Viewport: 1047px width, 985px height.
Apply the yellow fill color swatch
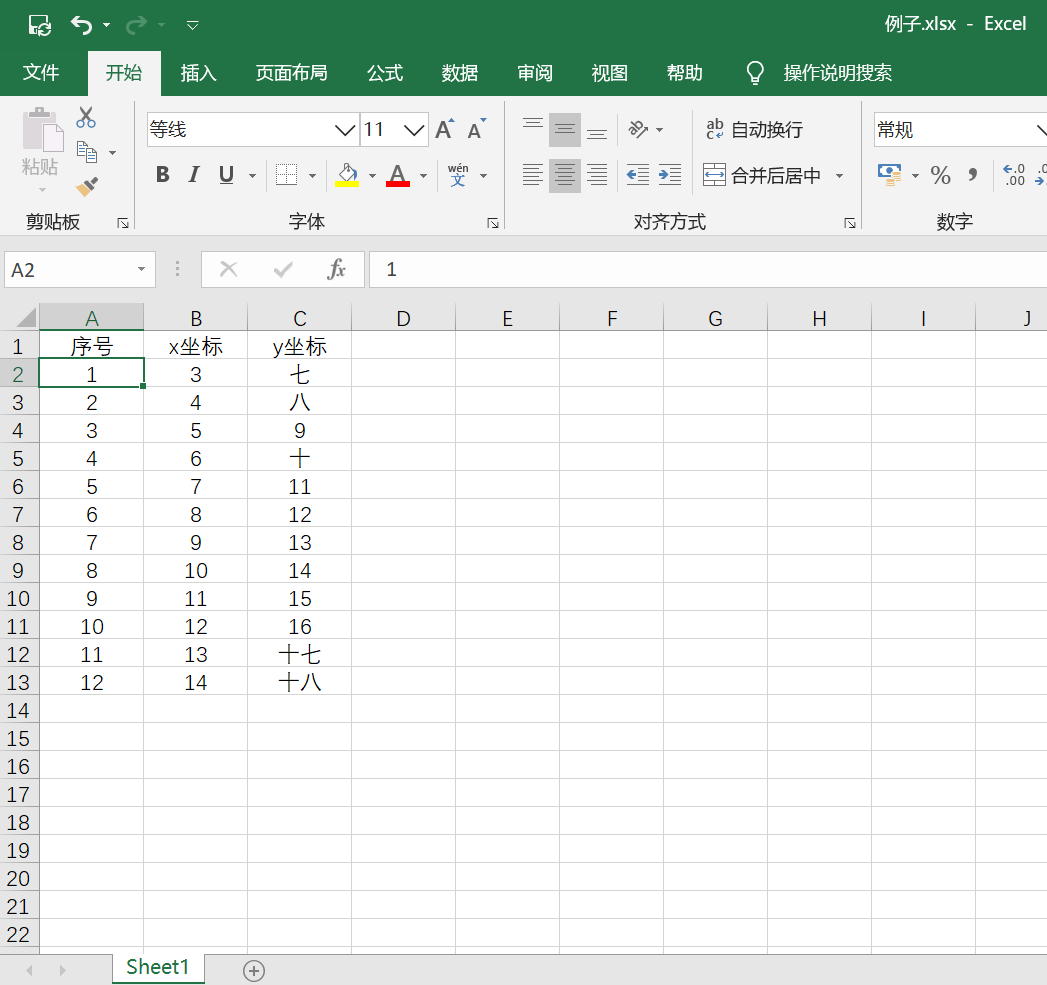[347, 175]
